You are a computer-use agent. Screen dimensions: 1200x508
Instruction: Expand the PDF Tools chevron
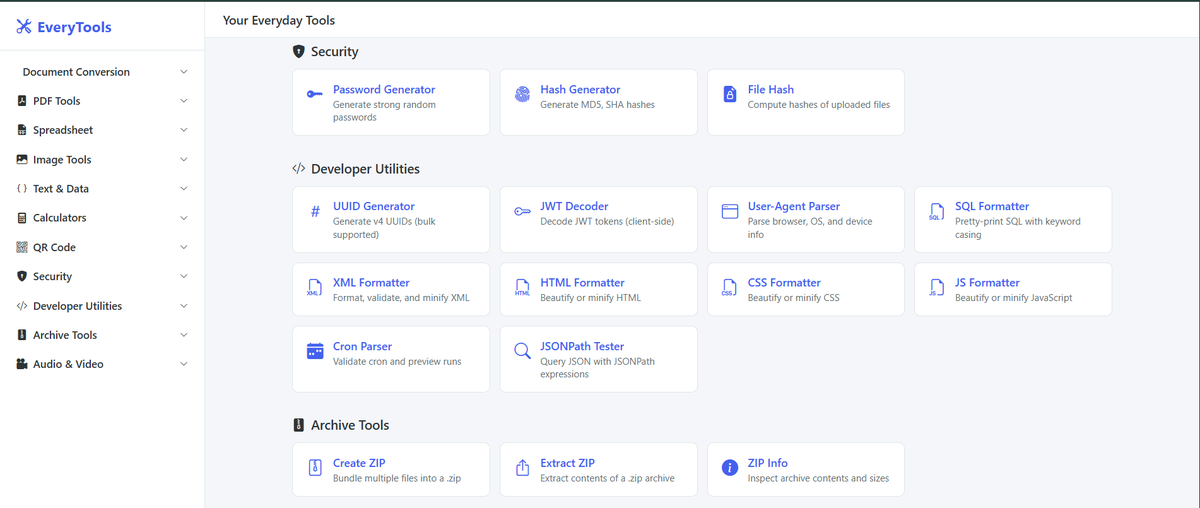[184, 101]
